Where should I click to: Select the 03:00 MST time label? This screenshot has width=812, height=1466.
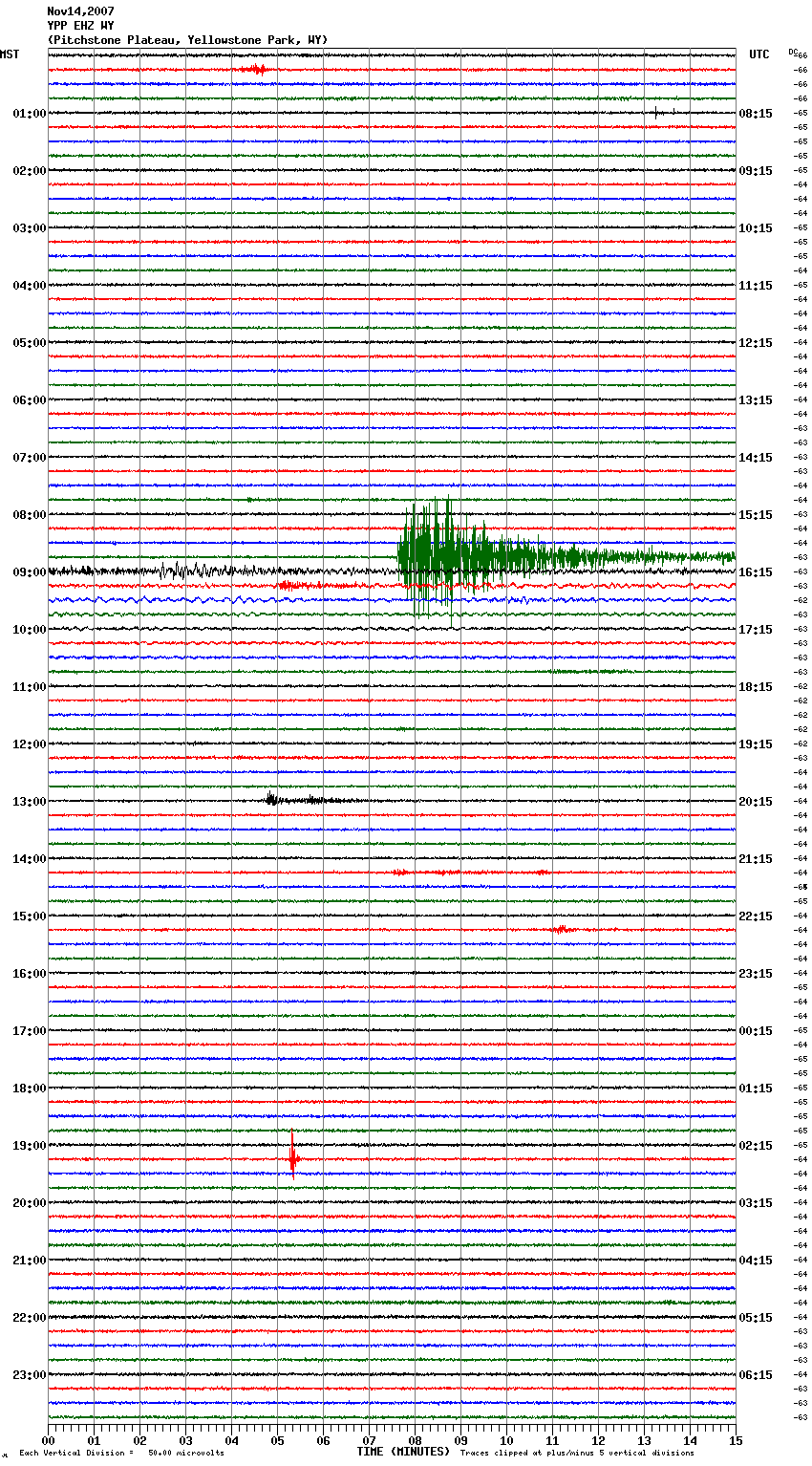pos(30,228)
